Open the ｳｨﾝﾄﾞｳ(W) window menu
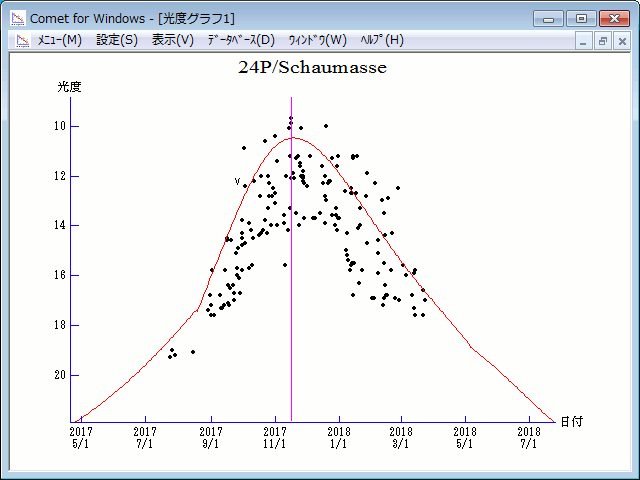Image resolution: width=640 pixels, height=480 pixels. coord(317,40)
